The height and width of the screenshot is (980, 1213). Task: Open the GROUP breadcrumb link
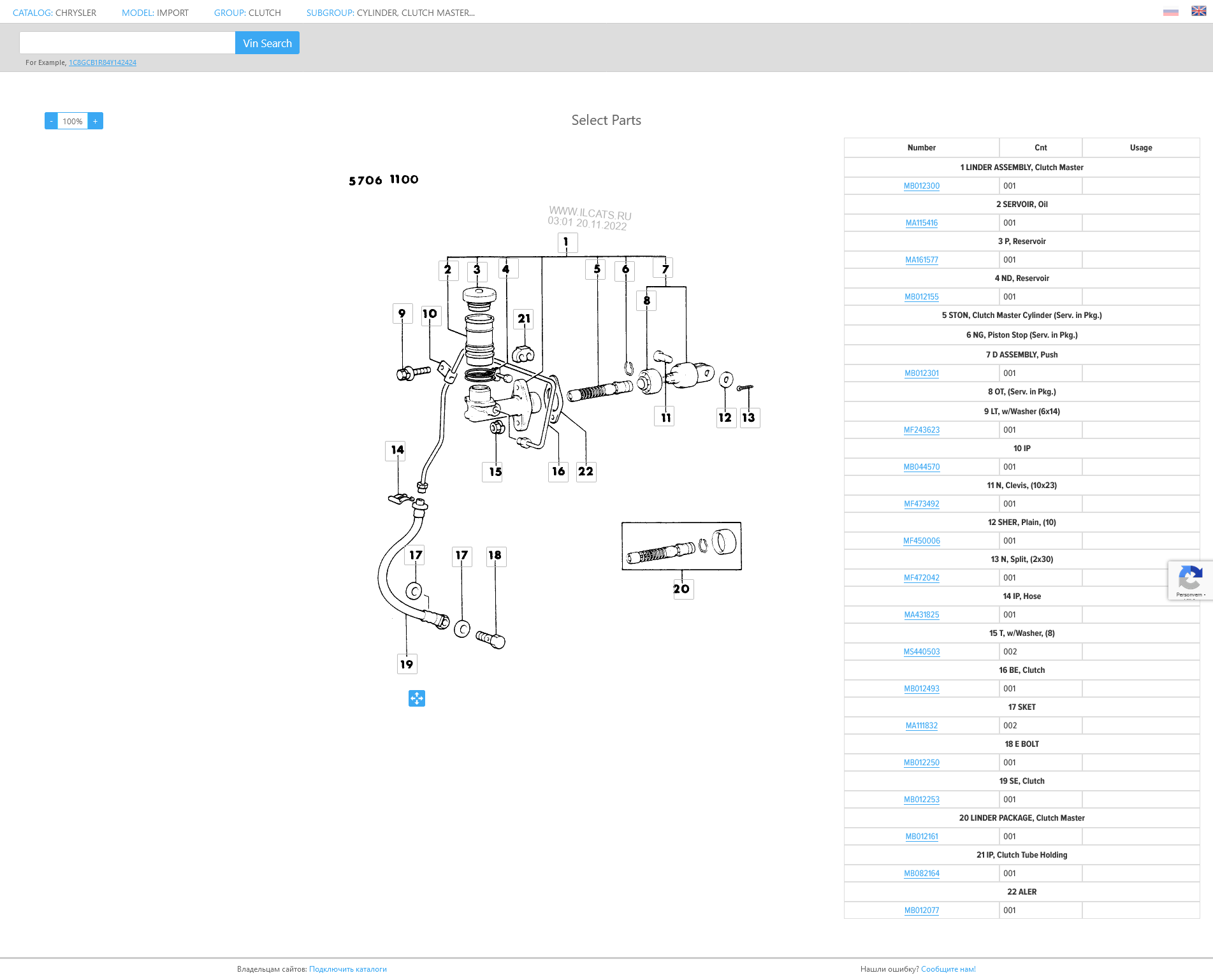pyautogui.click(x=229, y=13)
